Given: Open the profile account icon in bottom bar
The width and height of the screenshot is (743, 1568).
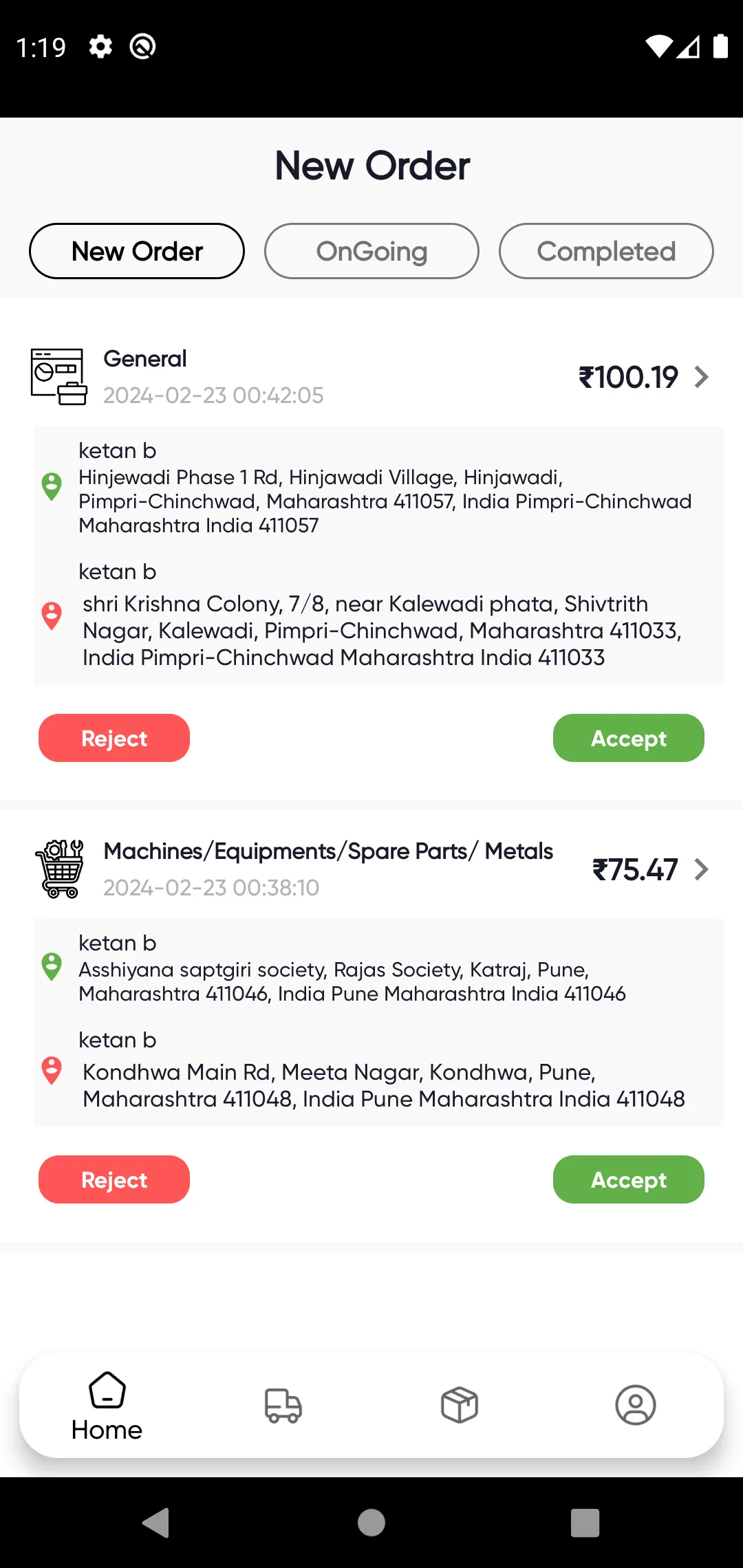Looking at the screenshot, I should (636, 1405).
